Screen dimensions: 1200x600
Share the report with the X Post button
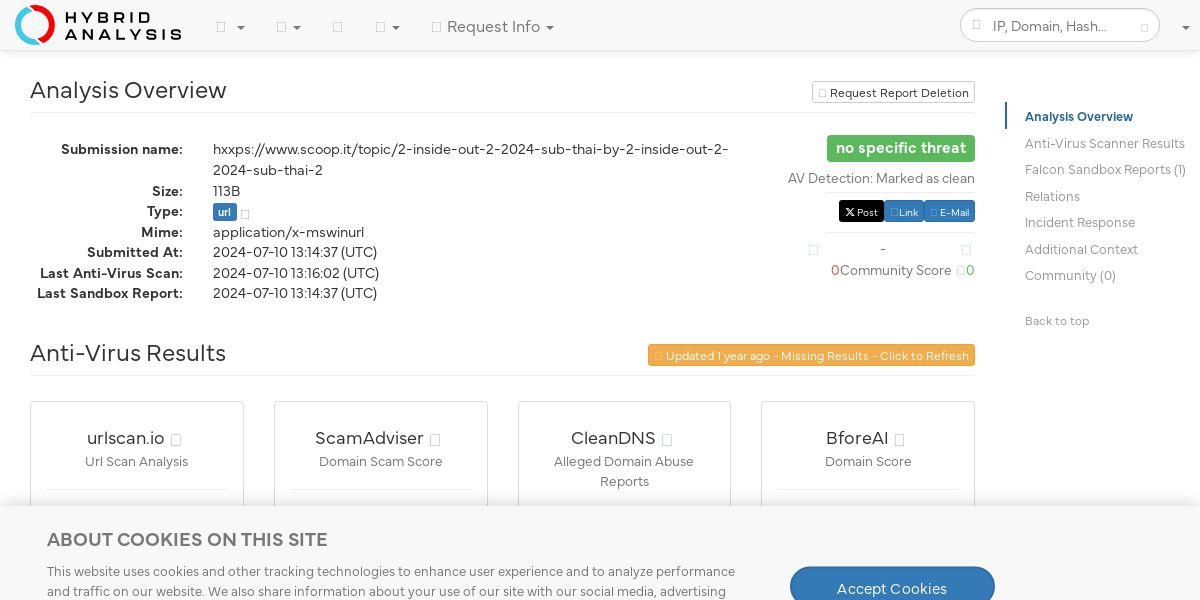[x=861, y=212]
